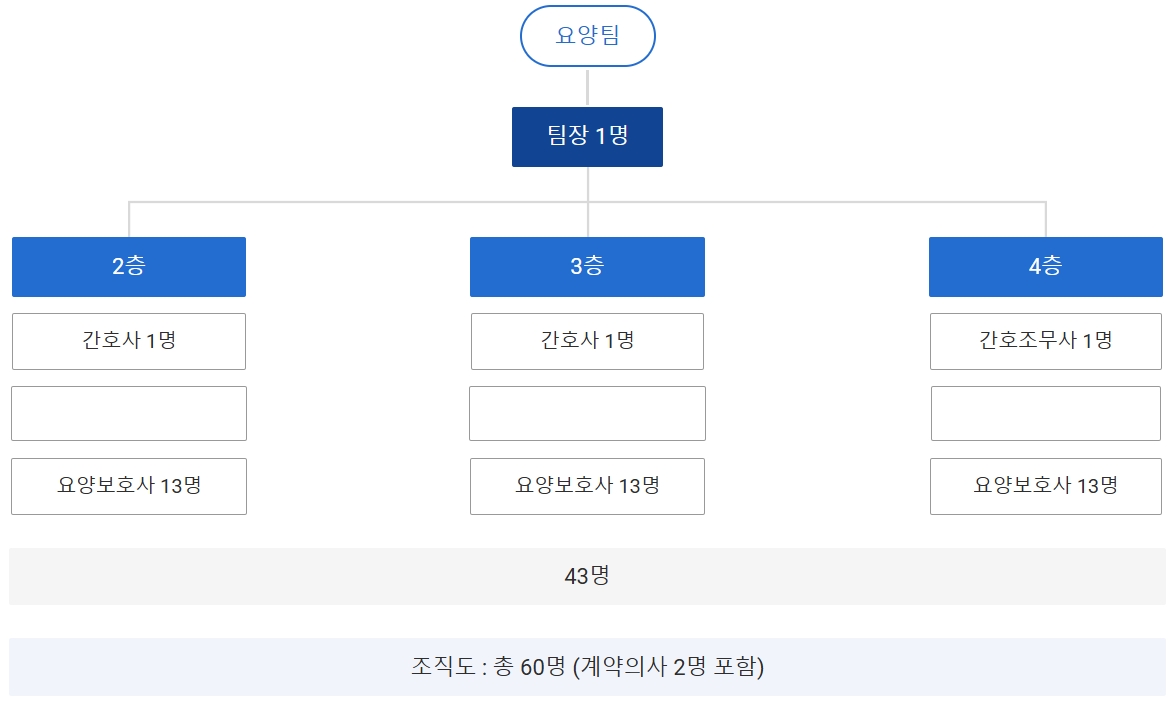Click the empty box under 4층

[1045, 414]
